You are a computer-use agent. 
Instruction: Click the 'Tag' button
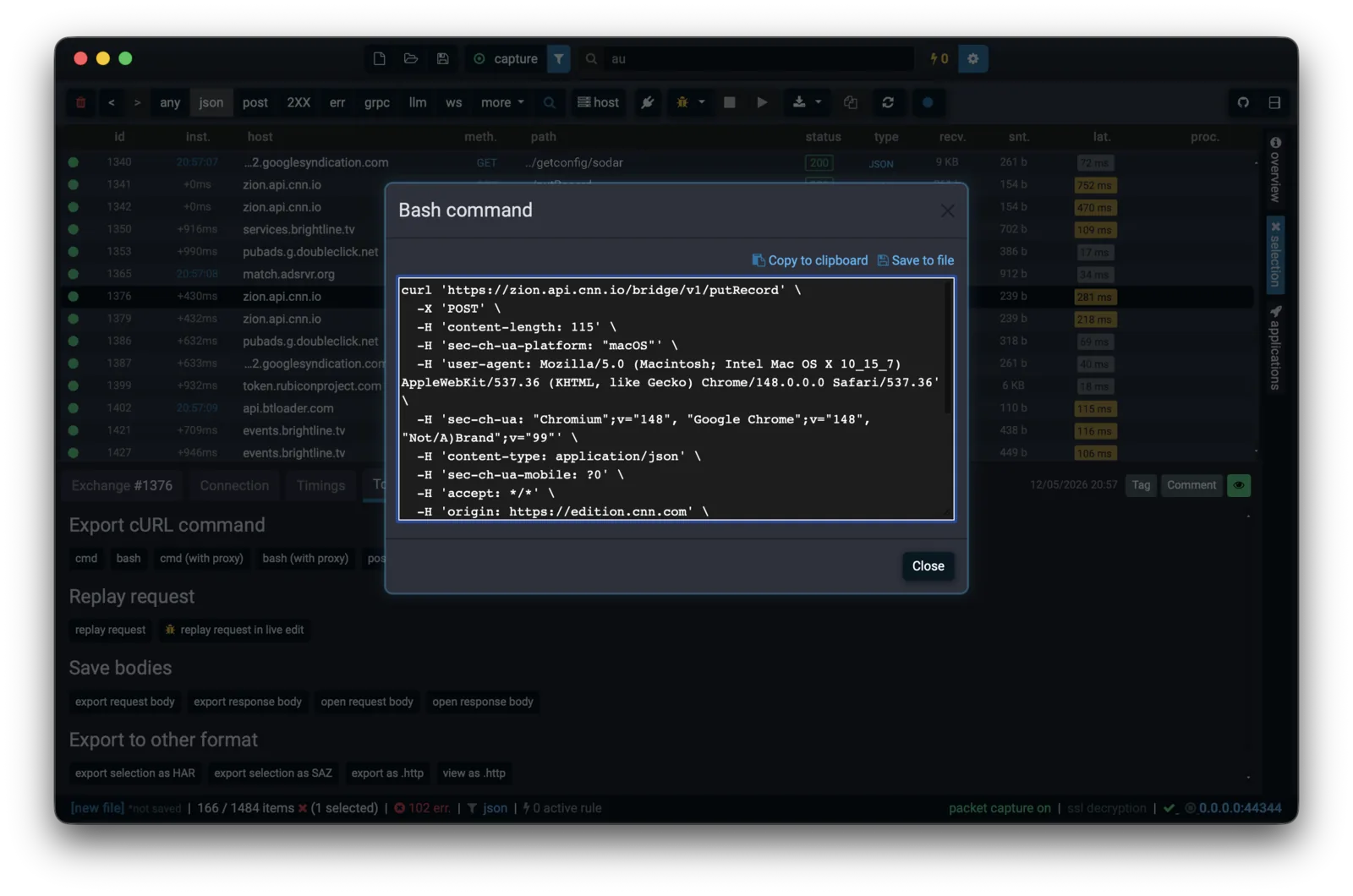(x=1141, y=485)
